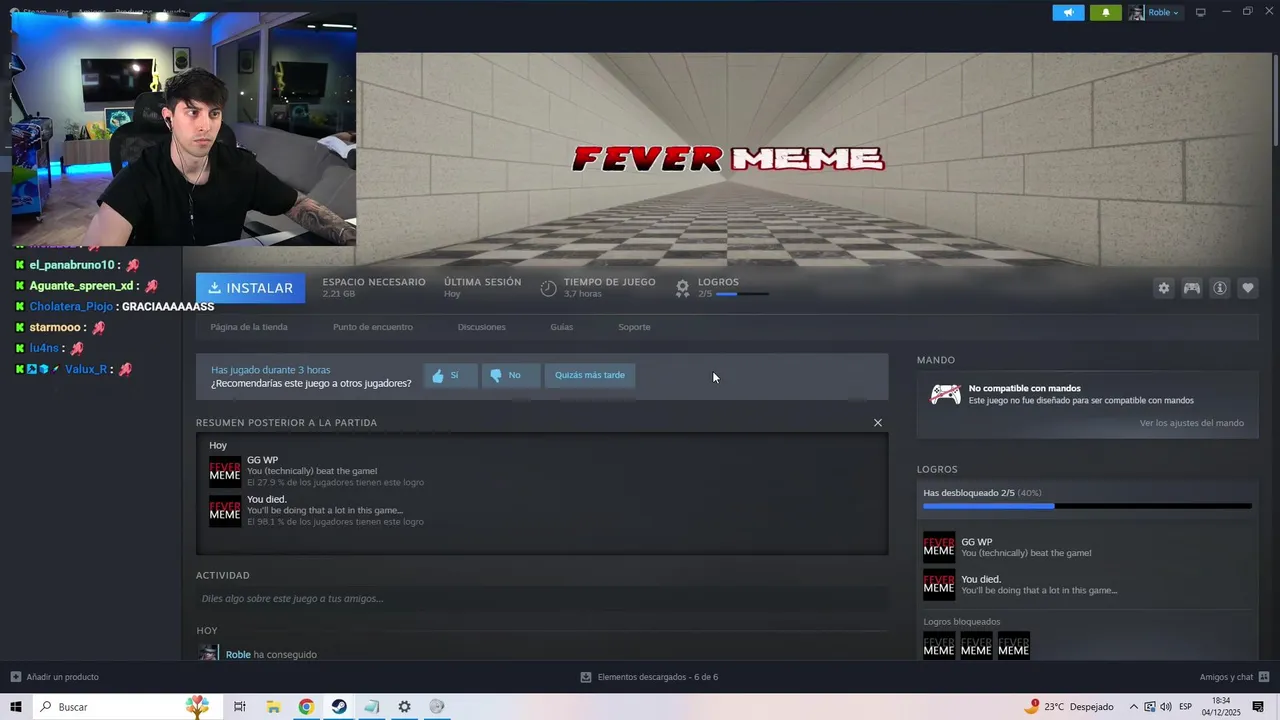Click the ESPACIO NECESARIO 2,21 GB text
Screen dimensions: 1280x720
(x=373, y=288)
